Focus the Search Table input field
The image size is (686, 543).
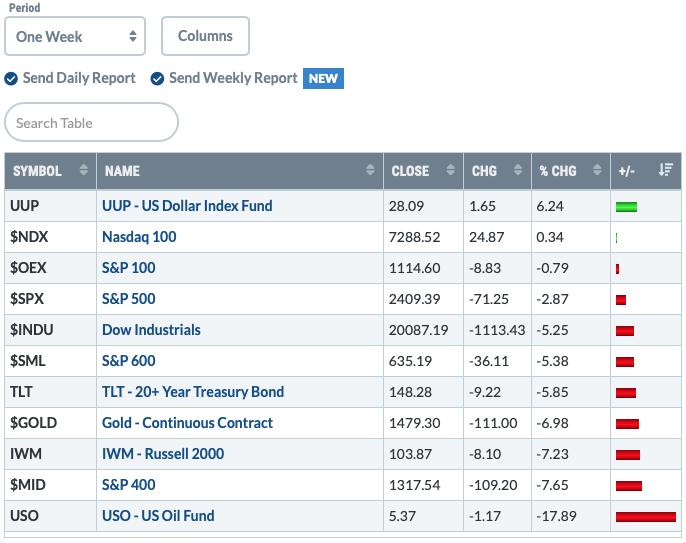tap(91, 123)
